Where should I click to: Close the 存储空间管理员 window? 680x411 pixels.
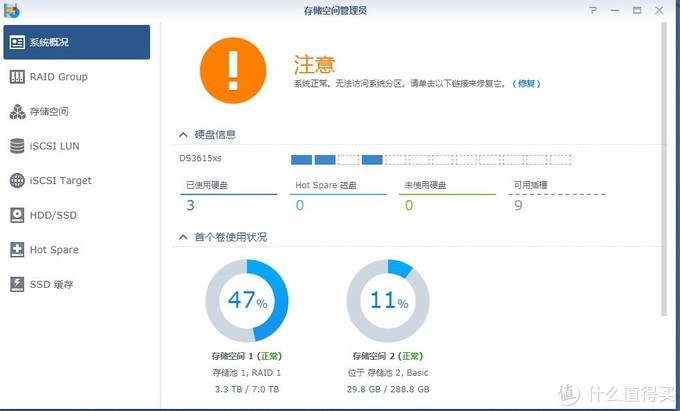(659, 10)
